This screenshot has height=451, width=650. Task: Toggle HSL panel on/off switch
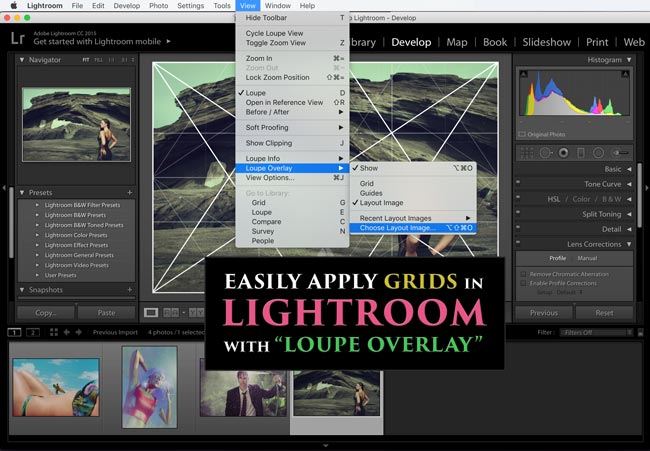(x=518, y=196)
